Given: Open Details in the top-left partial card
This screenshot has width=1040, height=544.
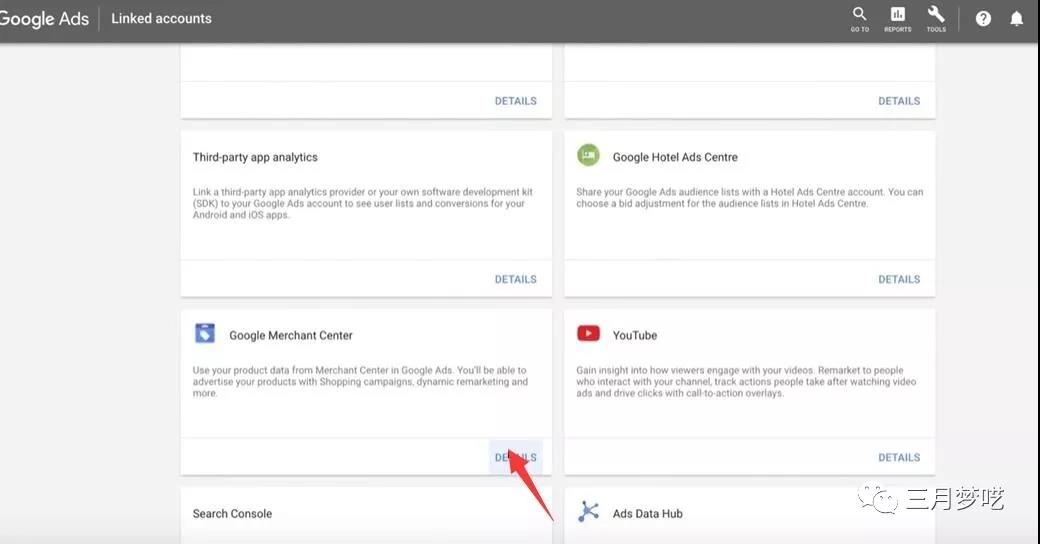Looking at the screenshot, I should pyautogui.click(x=515, y=101).
